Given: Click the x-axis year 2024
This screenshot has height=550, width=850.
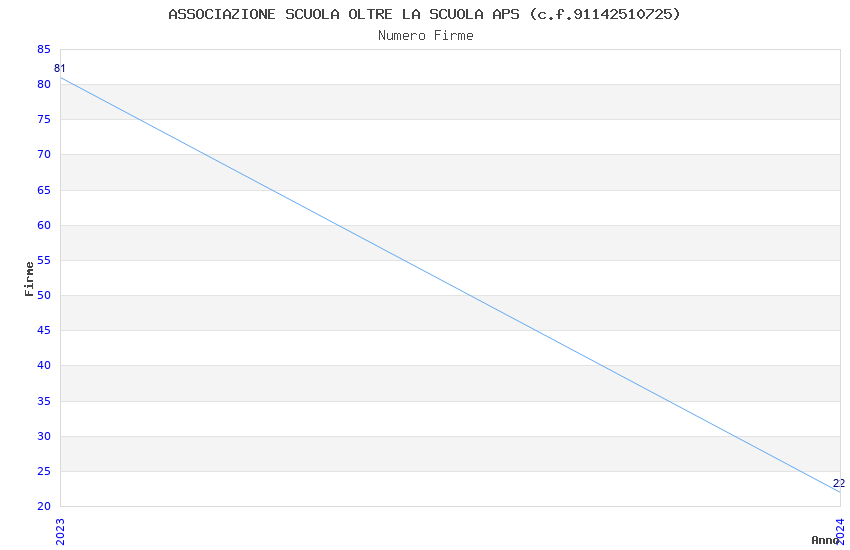Looking at the screenshot, I should pos(840,531).
